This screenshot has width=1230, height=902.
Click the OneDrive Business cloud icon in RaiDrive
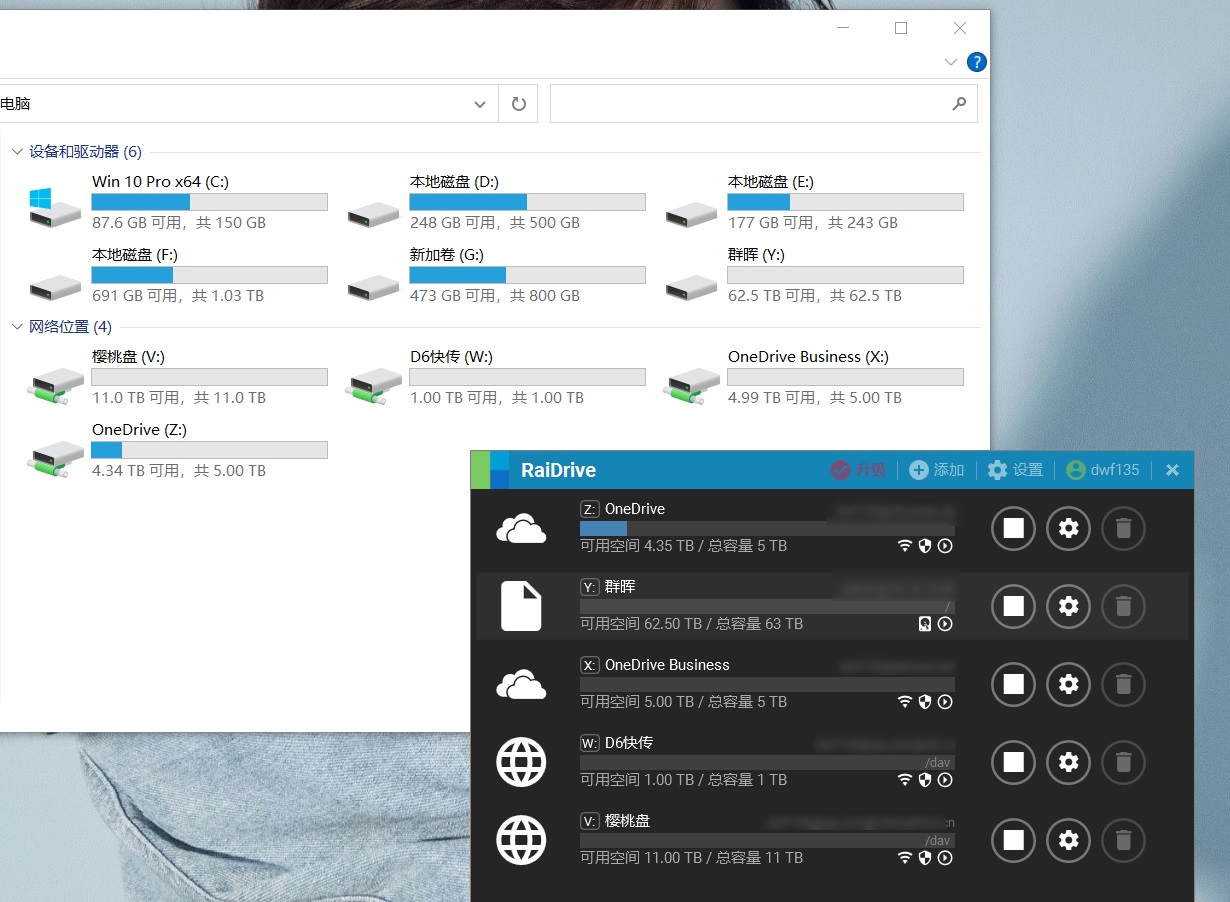click(521, 684)
